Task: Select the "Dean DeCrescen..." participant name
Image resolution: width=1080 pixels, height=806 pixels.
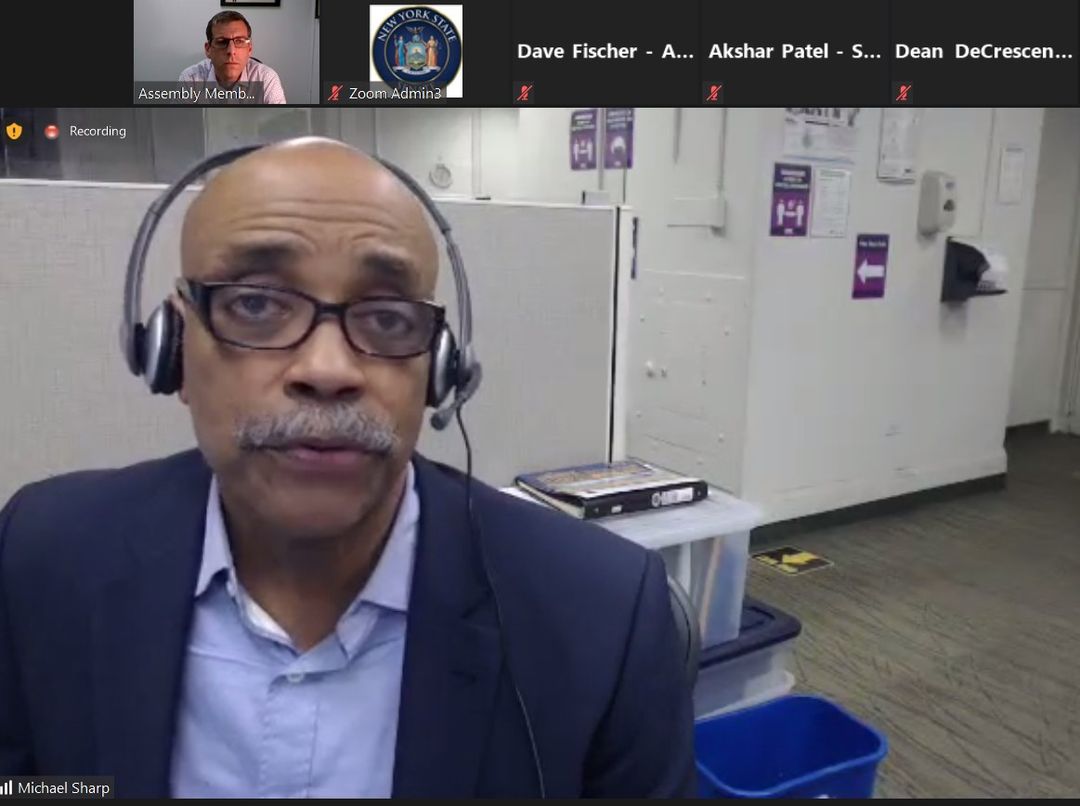Action: 983,51
